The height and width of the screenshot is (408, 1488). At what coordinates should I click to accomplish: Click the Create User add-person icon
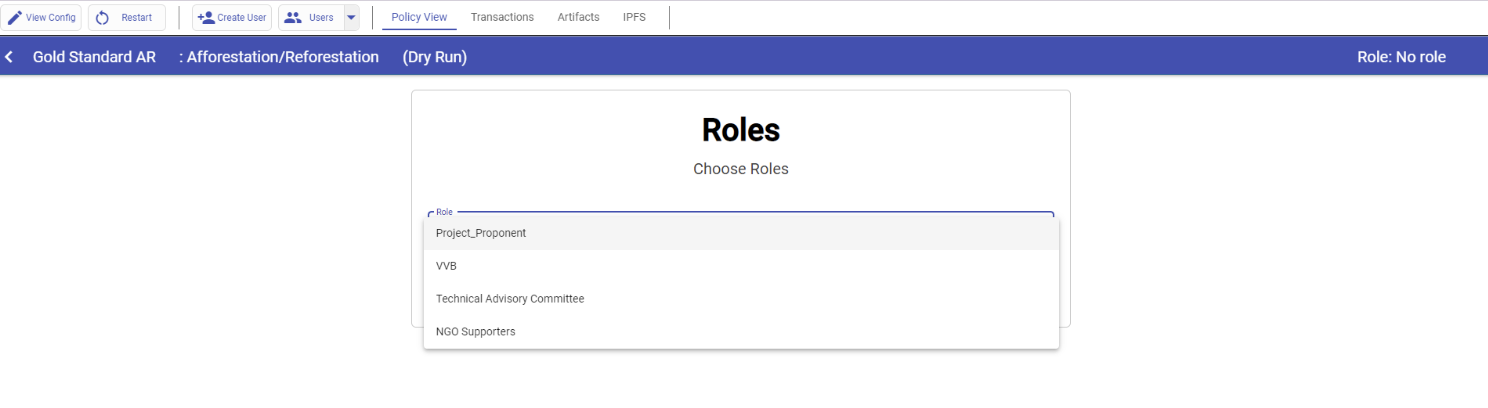tap(207, 18)
